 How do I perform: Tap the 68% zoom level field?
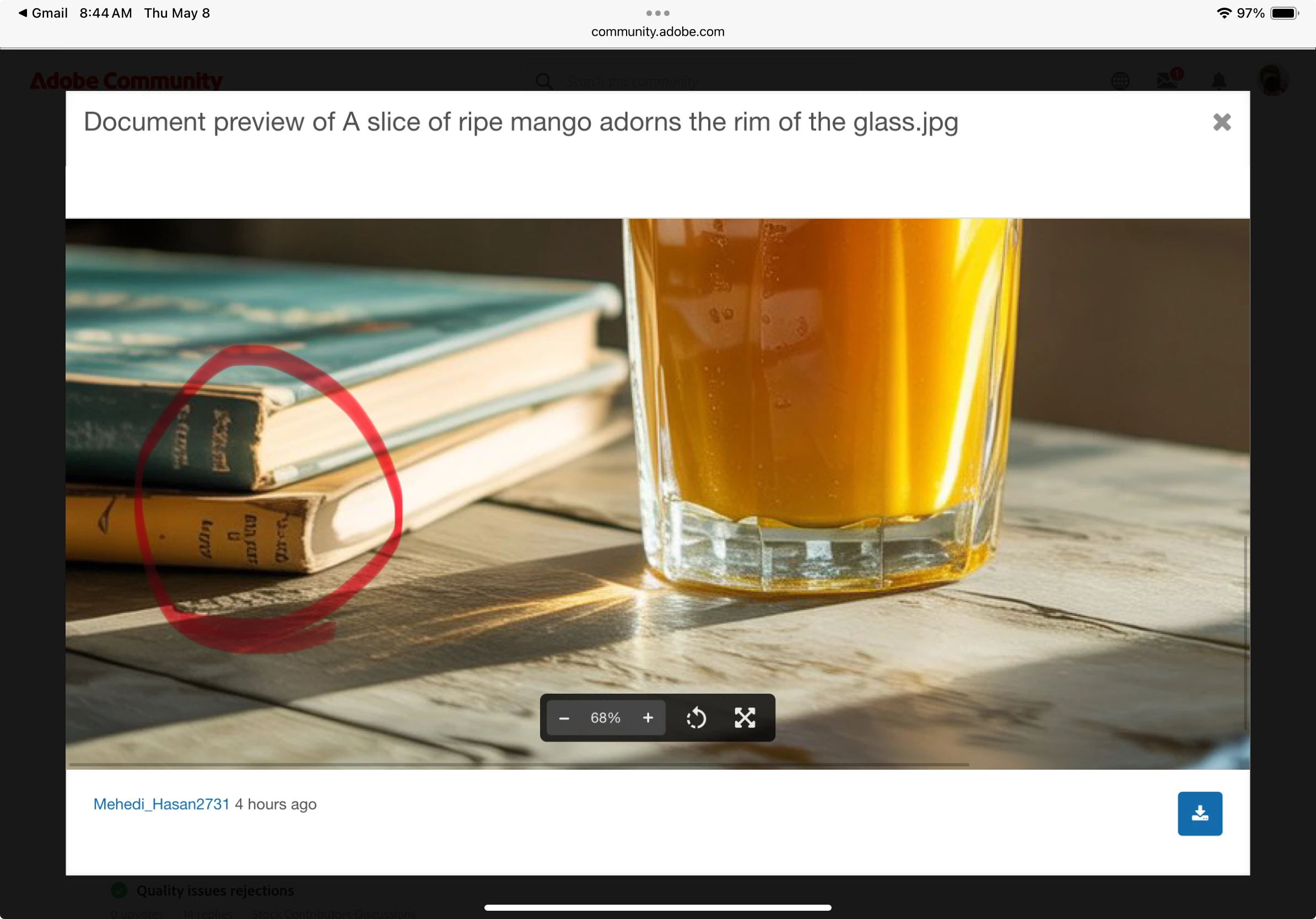[605, 718]
